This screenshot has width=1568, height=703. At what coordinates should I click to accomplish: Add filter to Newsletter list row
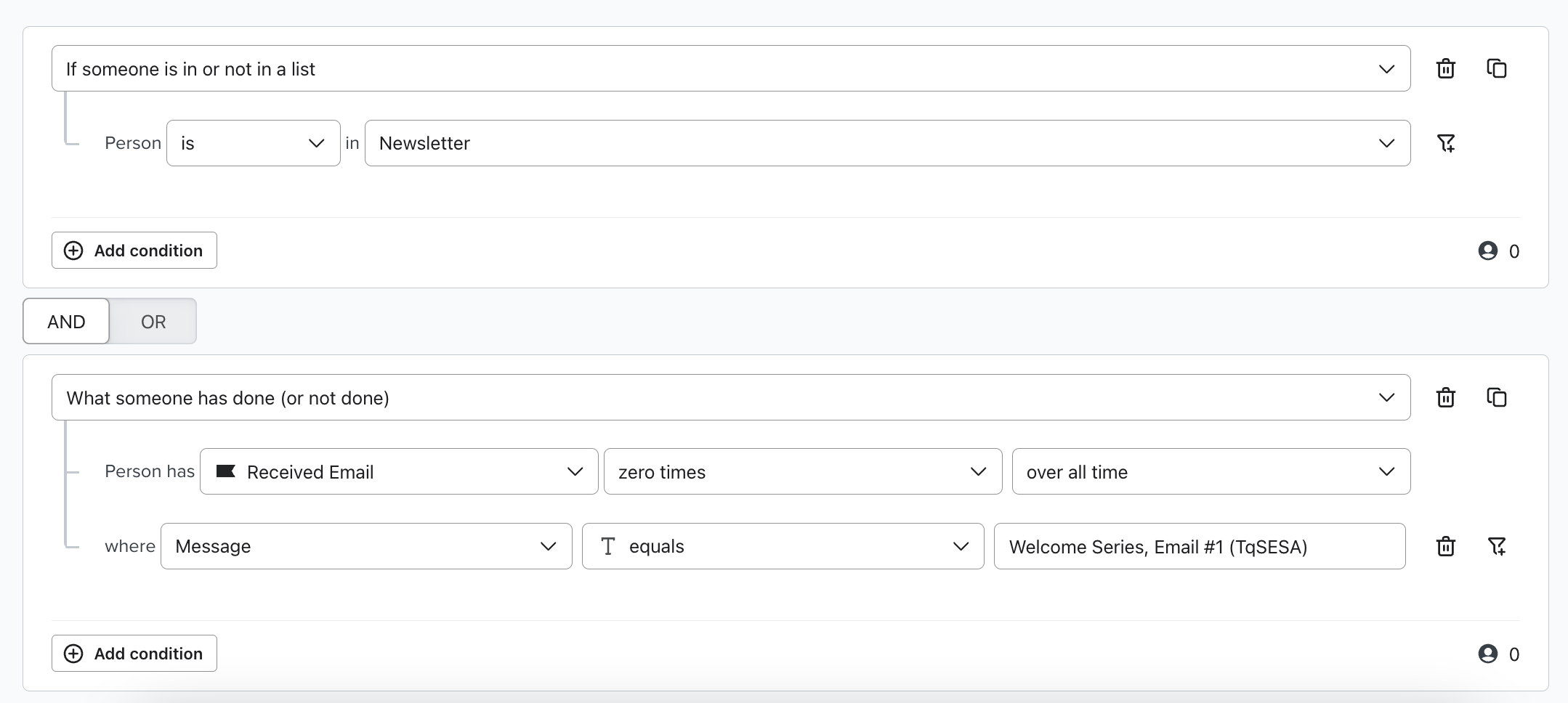pos(1445,143)
